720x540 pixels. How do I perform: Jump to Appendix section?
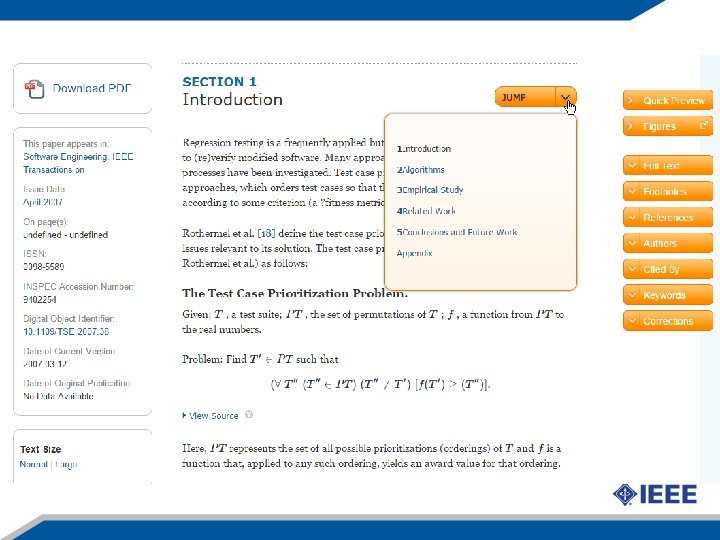tap(415, 253)
